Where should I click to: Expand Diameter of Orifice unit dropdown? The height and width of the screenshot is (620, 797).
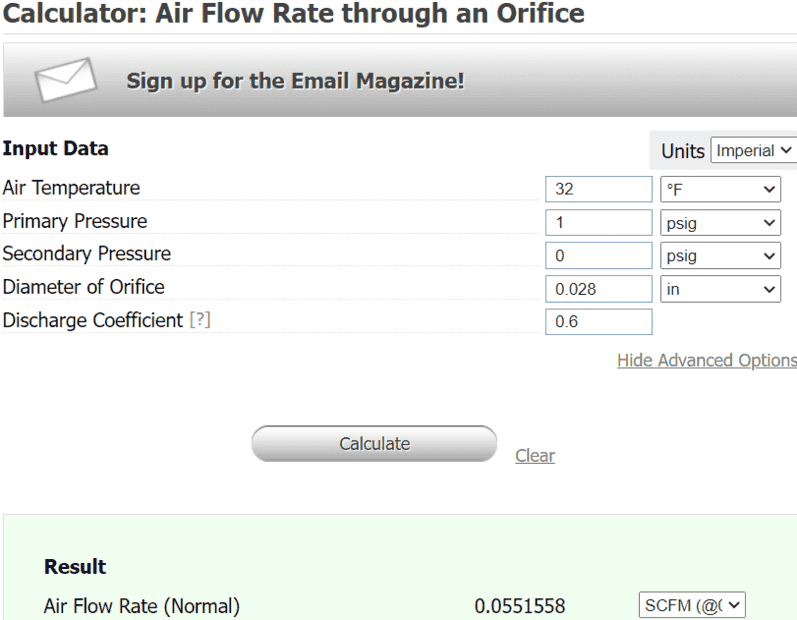(720, 289)
